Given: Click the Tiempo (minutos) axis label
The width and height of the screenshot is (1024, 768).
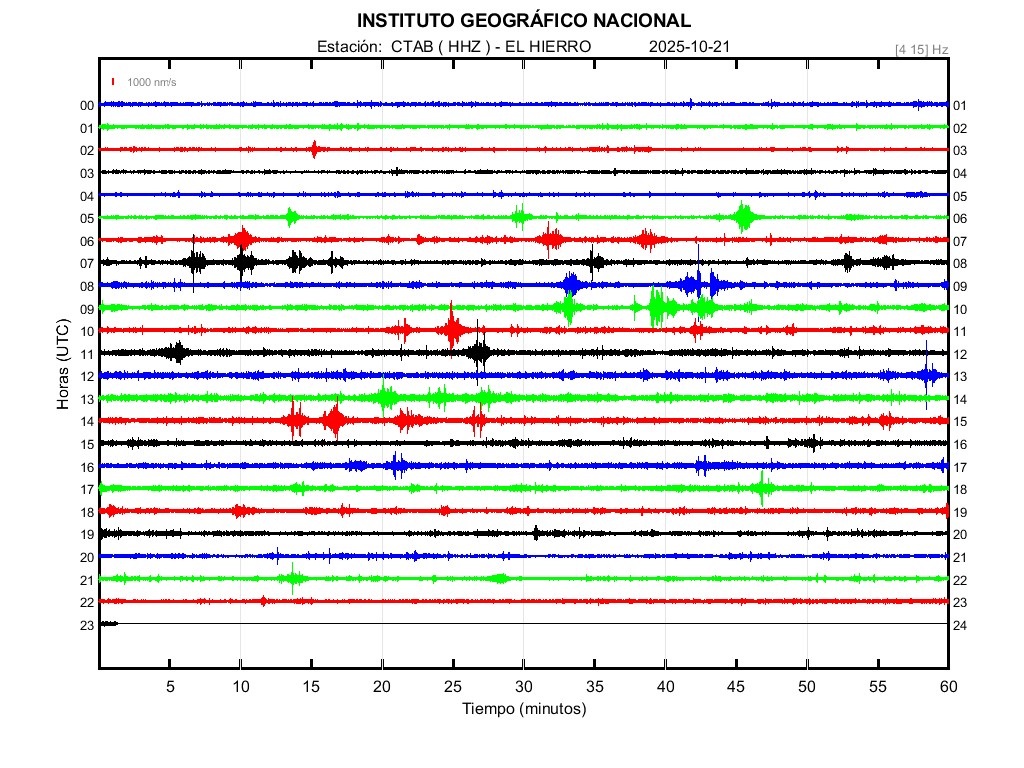Looking at the screenshot, I should click(524, 709).
